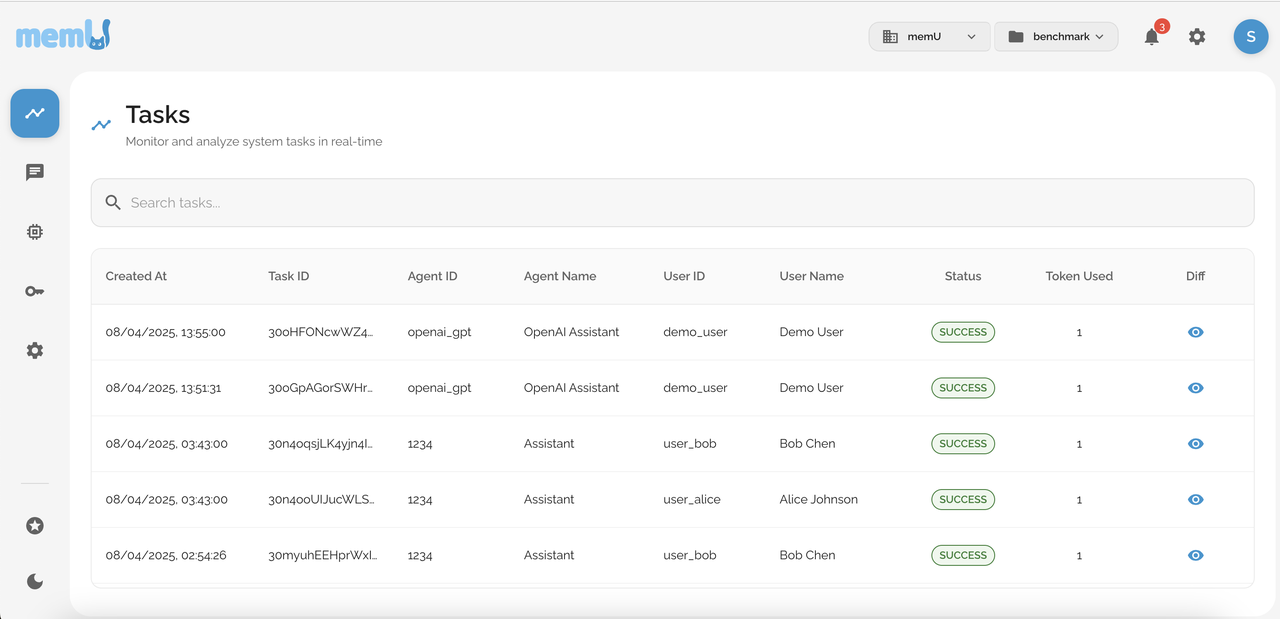The width and height of the screenshot is (1280, 619).
Task: Show diff for the first OpenAI Assistant task
Action: pos(1195,331)
